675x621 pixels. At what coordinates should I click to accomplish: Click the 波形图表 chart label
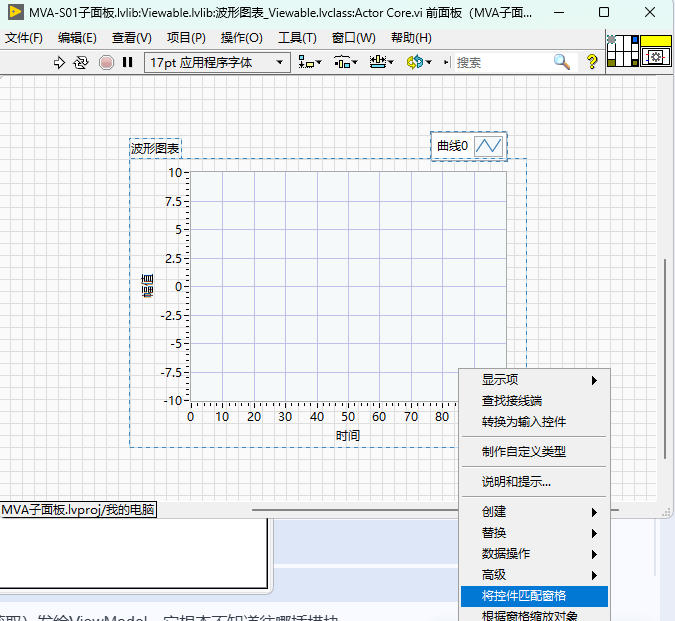(155, 148)
